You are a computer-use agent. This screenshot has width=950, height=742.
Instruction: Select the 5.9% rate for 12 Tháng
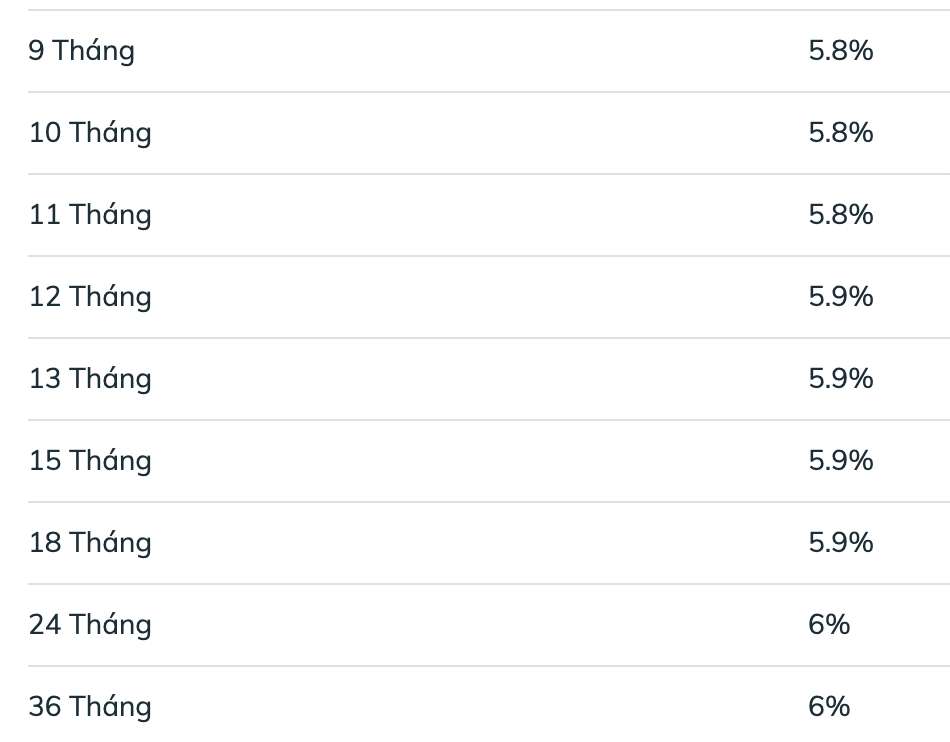pyautogui.click(x=840, y=297)
